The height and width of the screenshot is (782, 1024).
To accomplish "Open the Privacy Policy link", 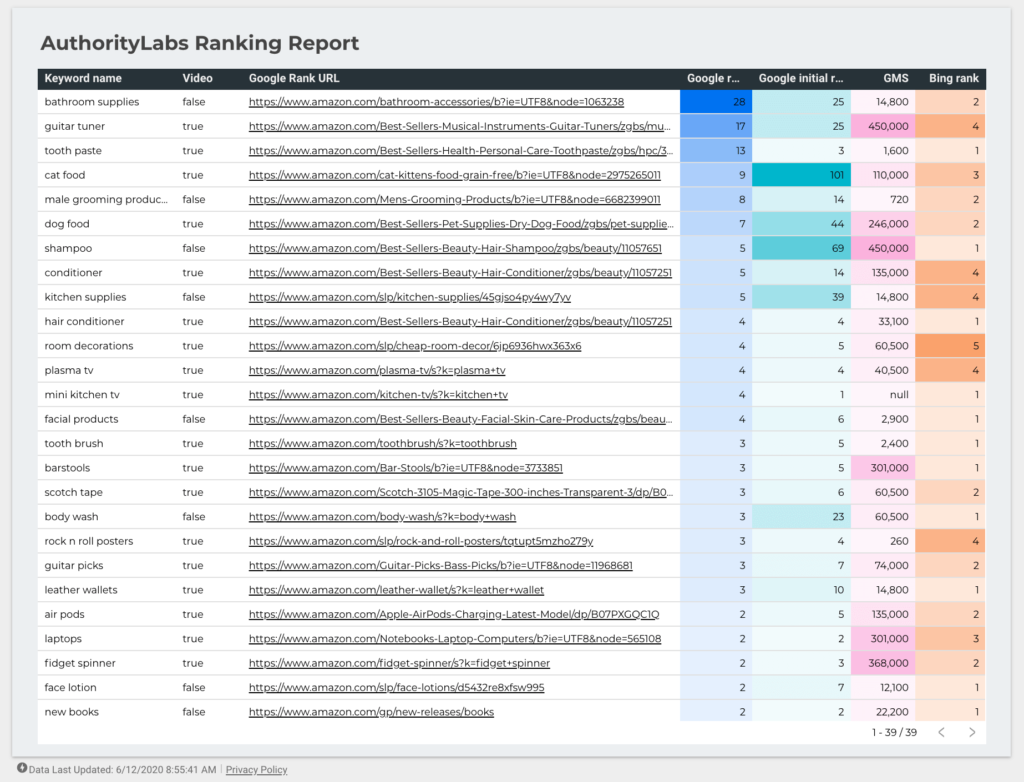I will 256,770.
